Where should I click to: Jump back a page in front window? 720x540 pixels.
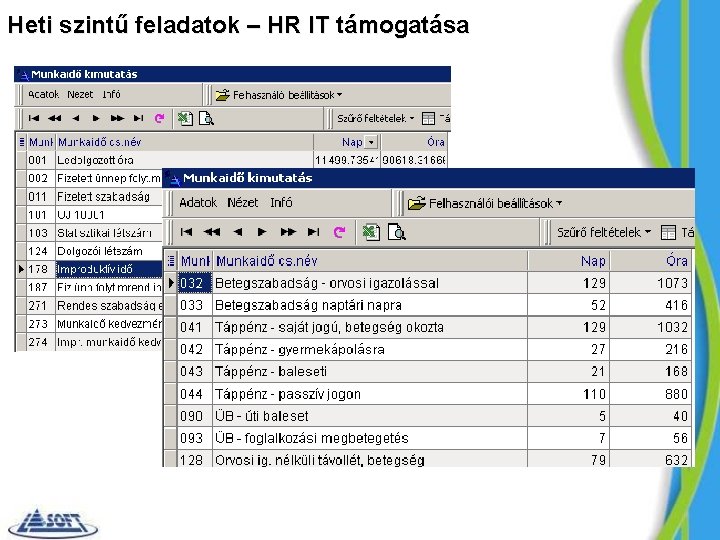(x=212, y=232)
